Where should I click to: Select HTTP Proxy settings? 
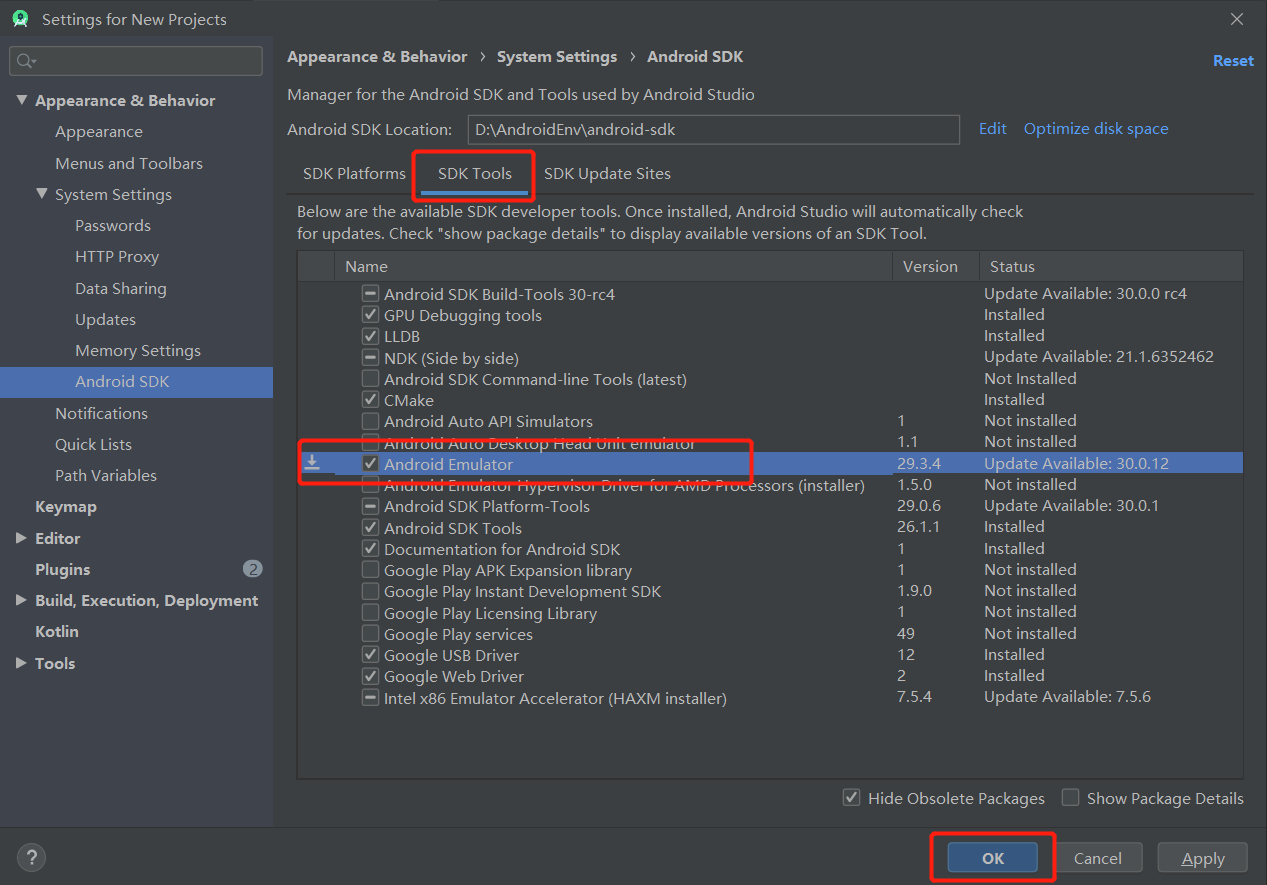[x=117, y=256]
